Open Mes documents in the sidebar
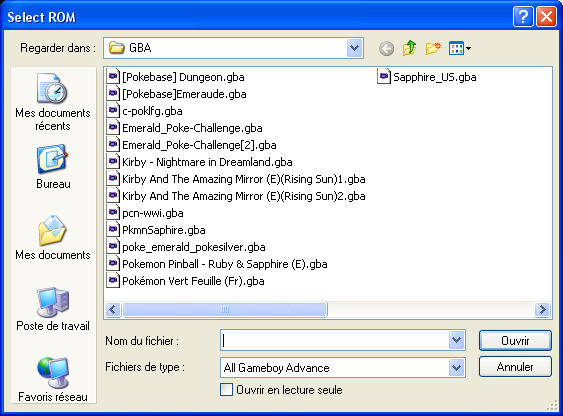 53,238
